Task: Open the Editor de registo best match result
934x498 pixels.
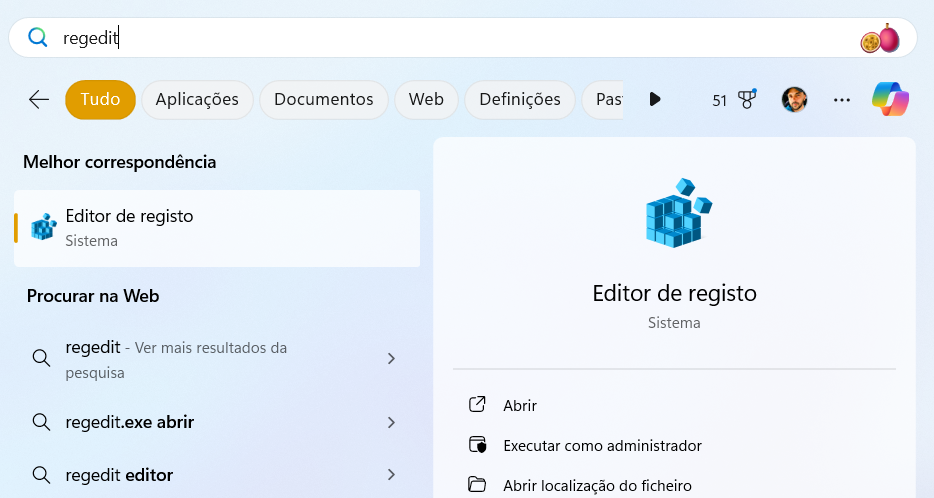Action: point(217,228)
